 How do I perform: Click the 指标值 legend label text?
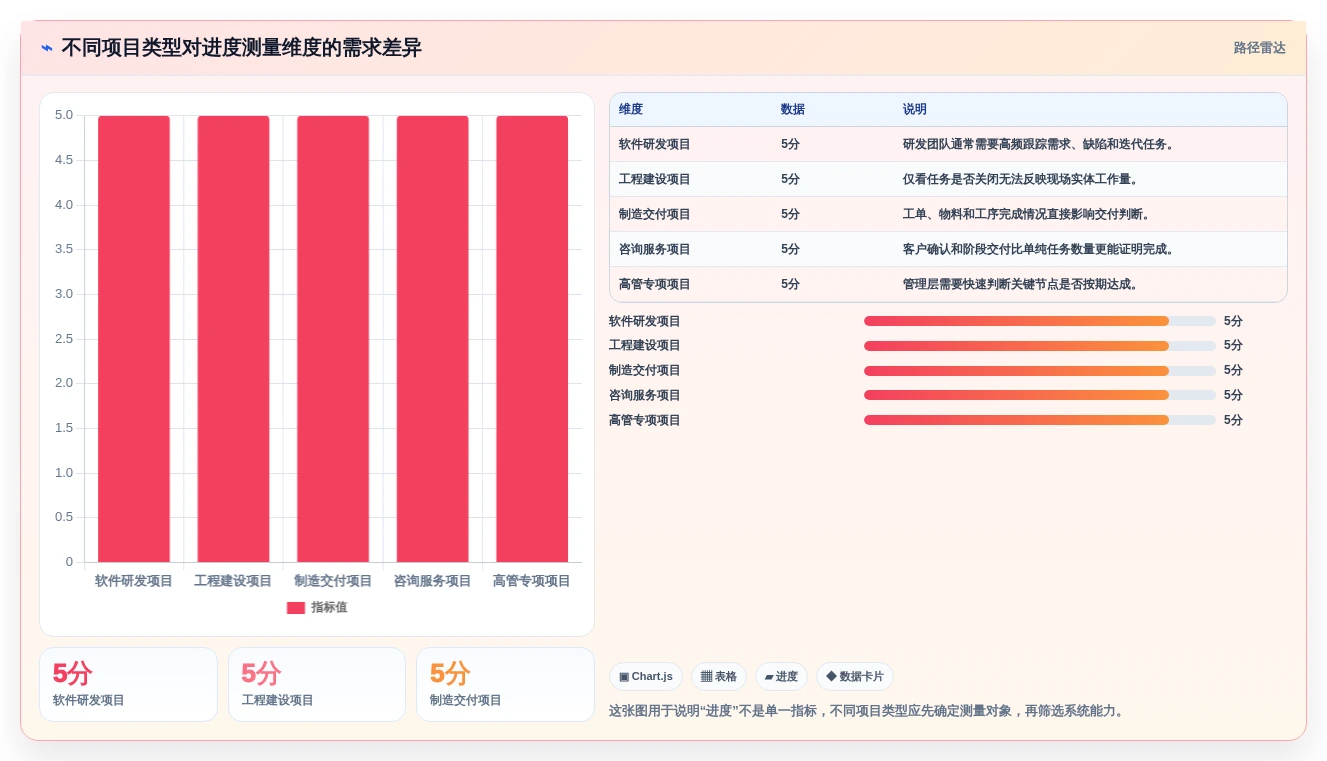coord(329,607)
